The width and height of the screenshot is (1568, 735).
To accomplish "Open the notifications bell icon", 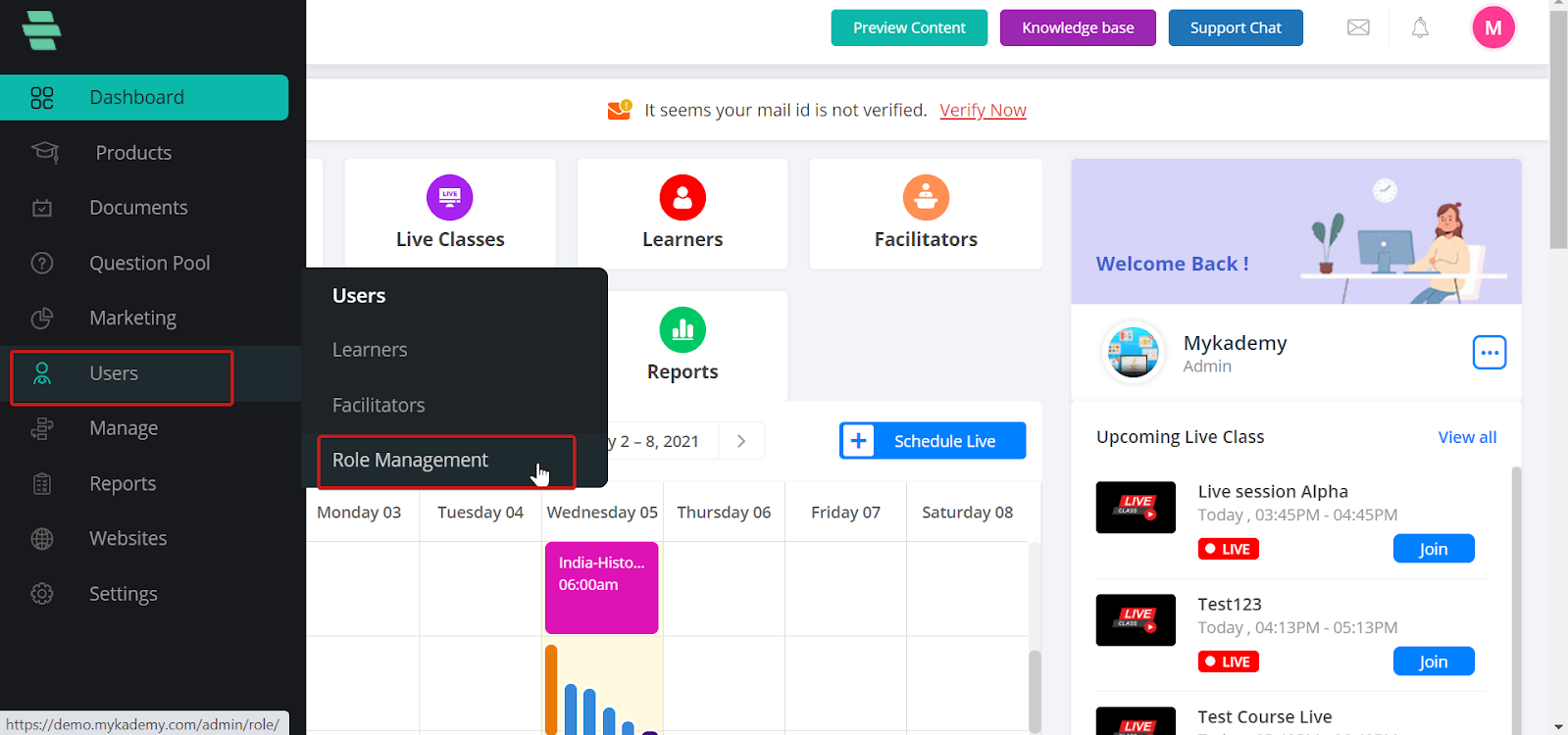I will point(1420,27).
